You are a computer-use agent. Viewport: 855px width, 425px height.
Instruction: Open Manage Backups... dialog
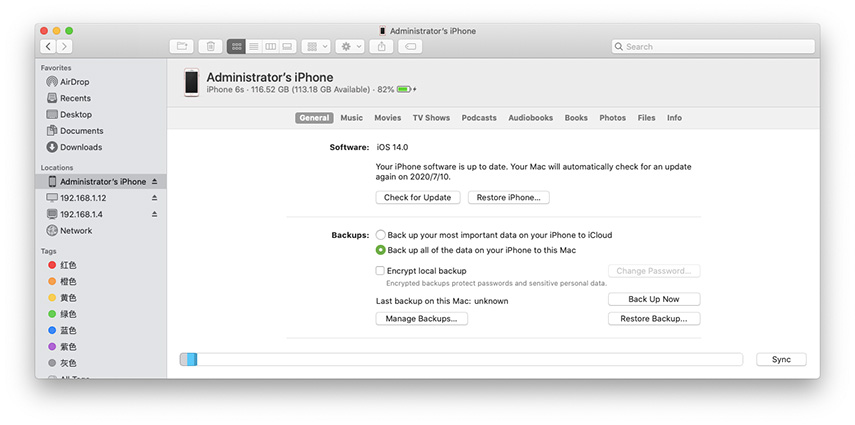422,319
